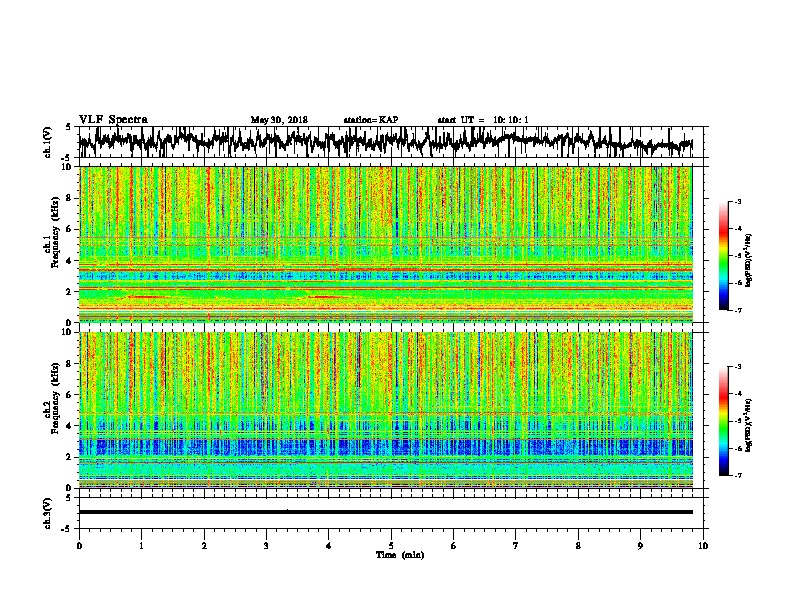Screen dimensions: 792x612
Task: Click time axis tick label "3"
Action: coord(266,546)
